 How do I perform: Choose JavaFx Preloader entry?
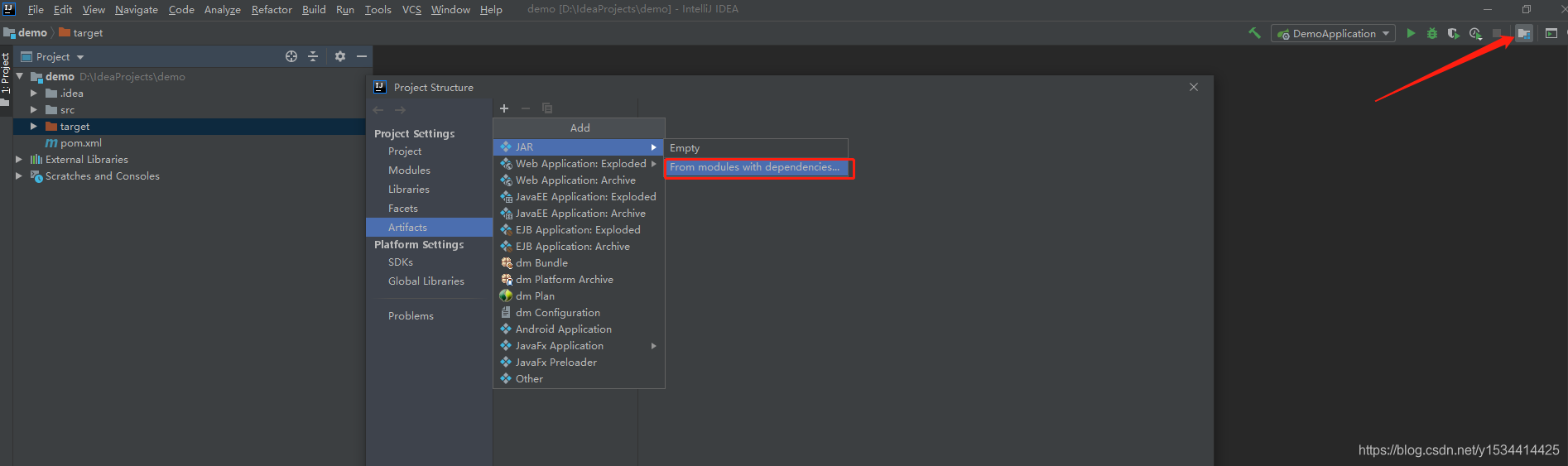[579, 363]
